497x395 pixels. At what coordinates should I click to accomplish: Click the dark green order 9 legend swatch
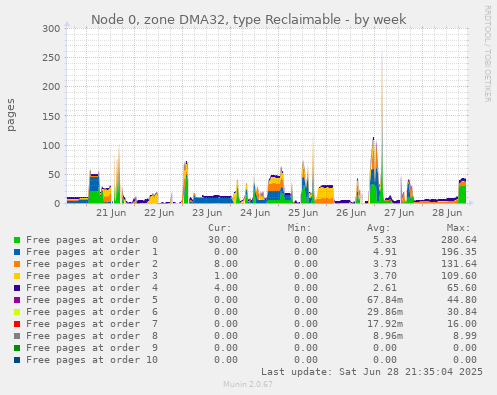pyautogui.click(x=17, y=348)
